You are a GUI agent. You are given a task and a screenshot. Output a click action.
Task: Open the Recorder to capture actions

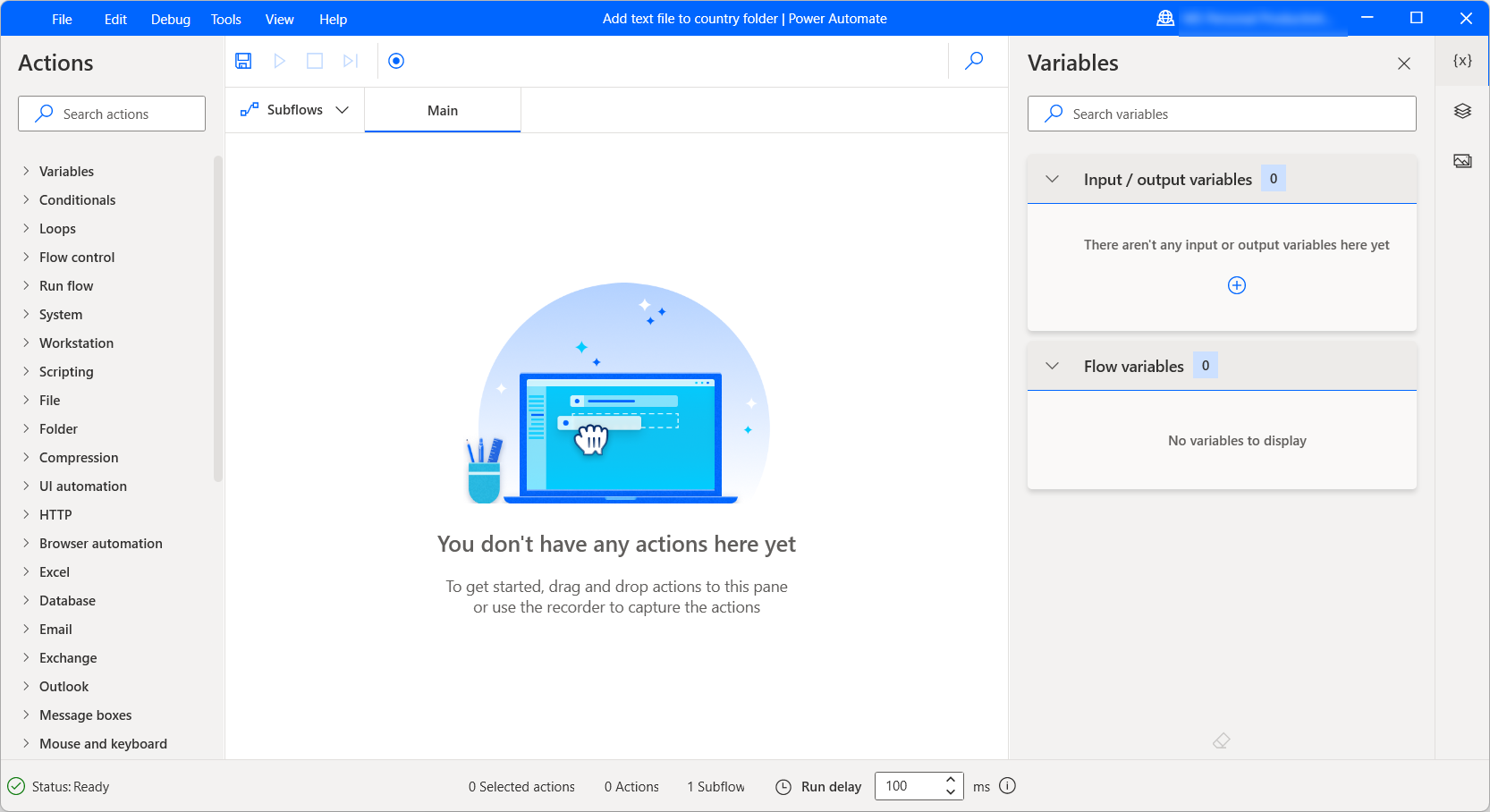click(x=395, y=61)
